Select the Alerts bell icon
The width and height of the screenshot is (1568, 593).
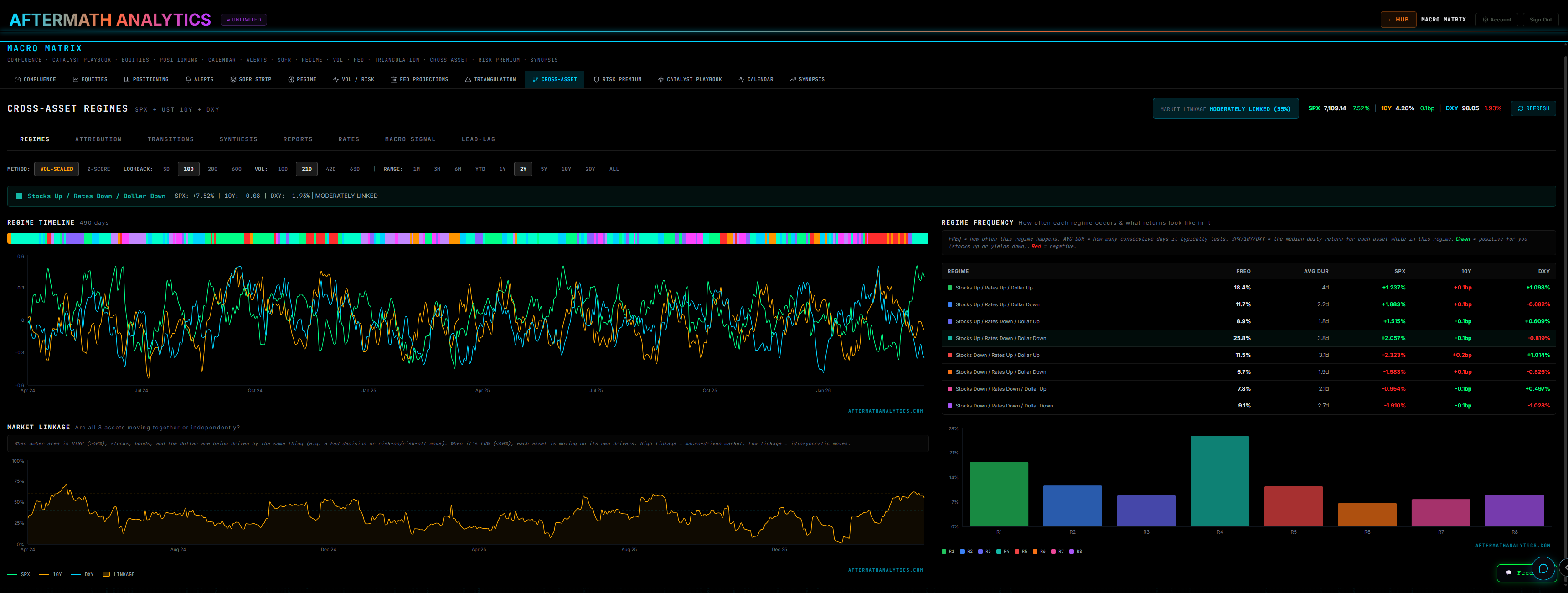[x=189, y=79]
